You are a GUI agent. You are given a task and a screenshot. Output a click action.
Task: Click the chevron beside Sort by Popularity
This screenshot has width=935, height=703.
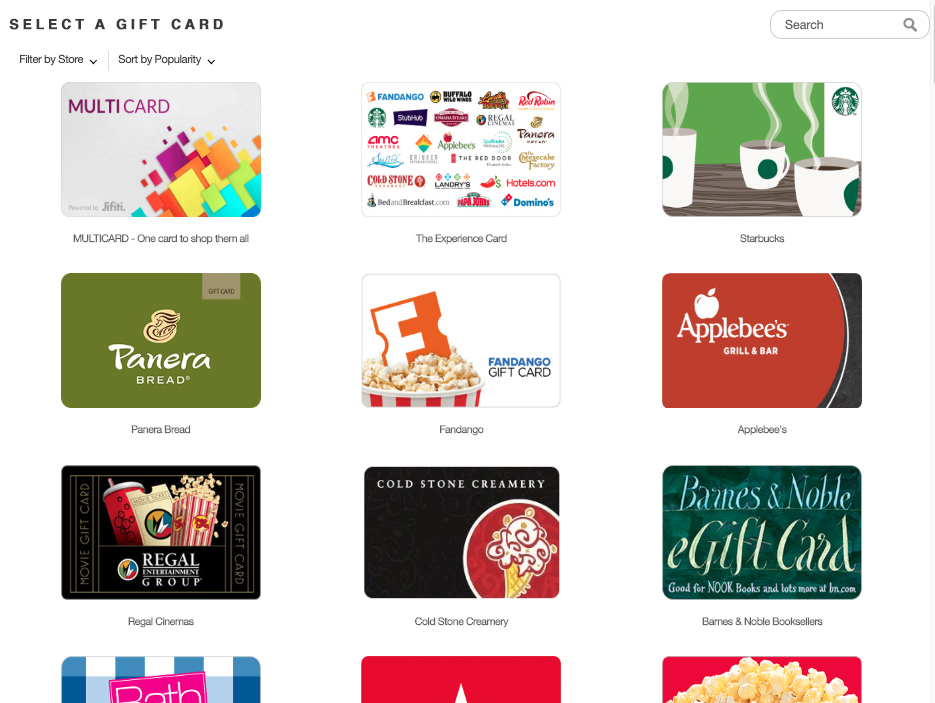coord(211,61)
